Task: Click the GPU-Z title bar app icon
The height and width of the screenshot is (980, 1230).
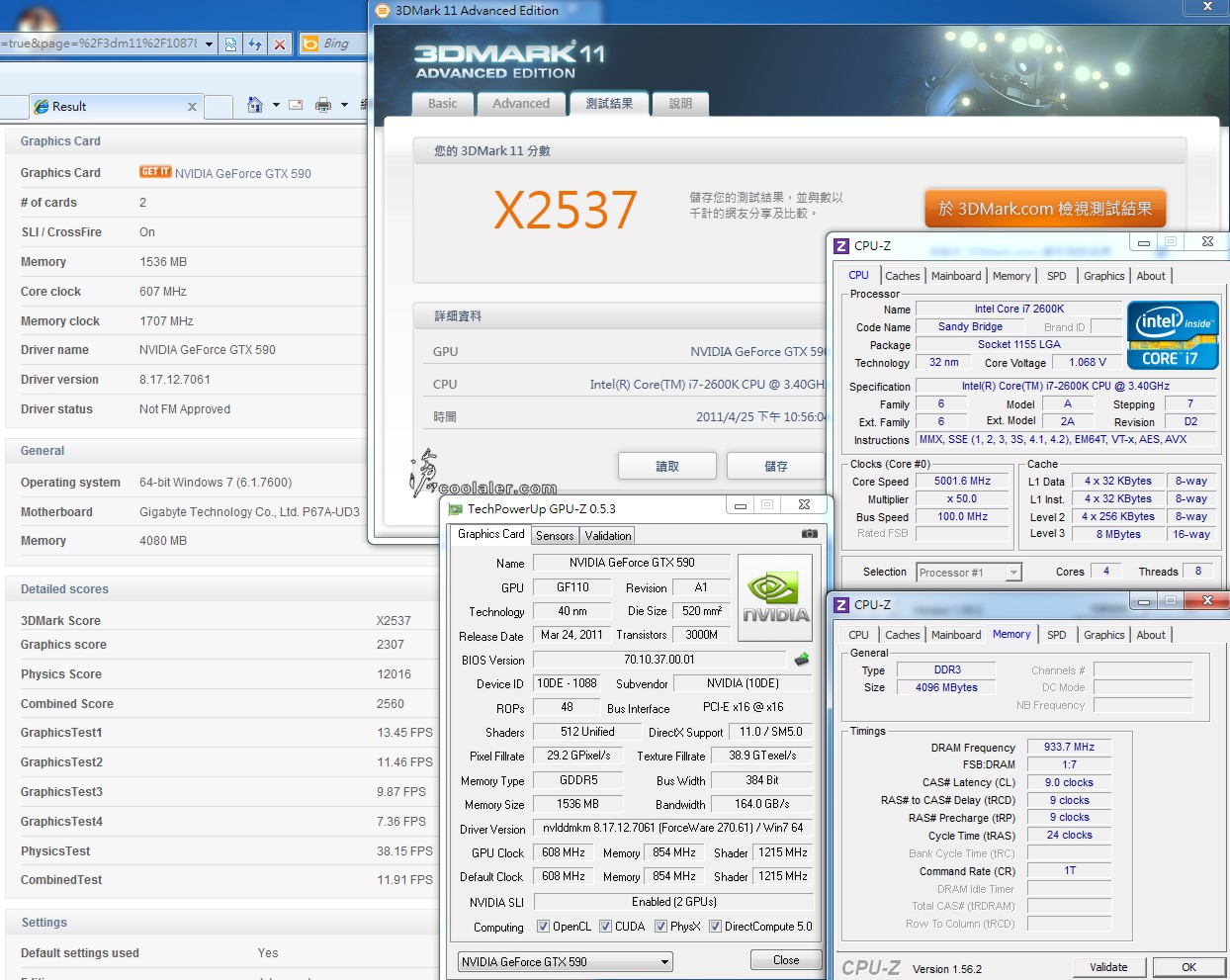Action: [455, 508]
